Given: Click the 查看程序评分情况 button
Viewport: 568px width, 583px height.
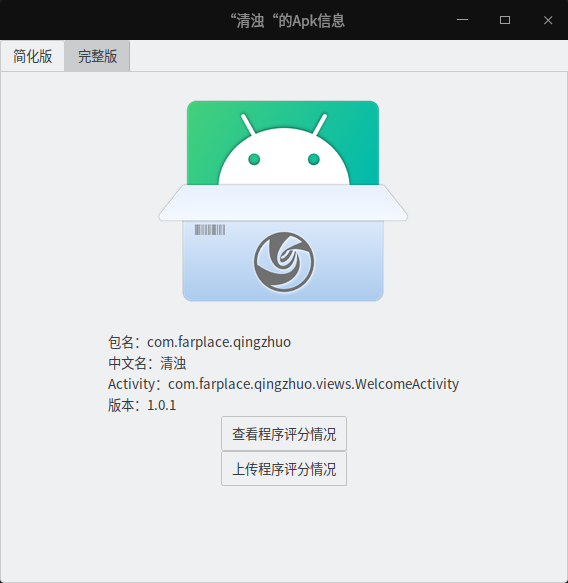Looking at the screenshot, I should pyautogui.click(x=284, y=434).
